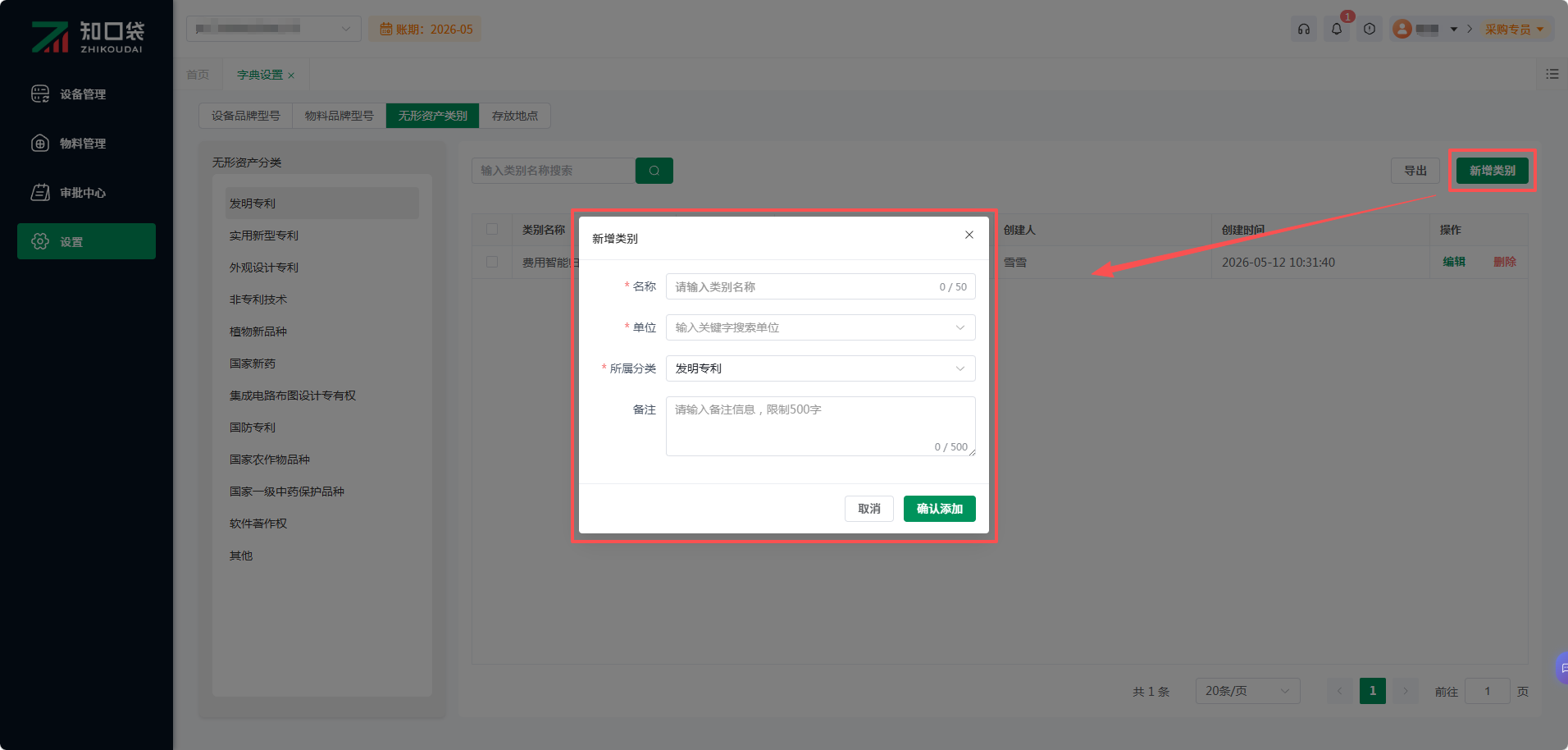
Task: Click the 前往 page number input
Action: [1487, 691]
